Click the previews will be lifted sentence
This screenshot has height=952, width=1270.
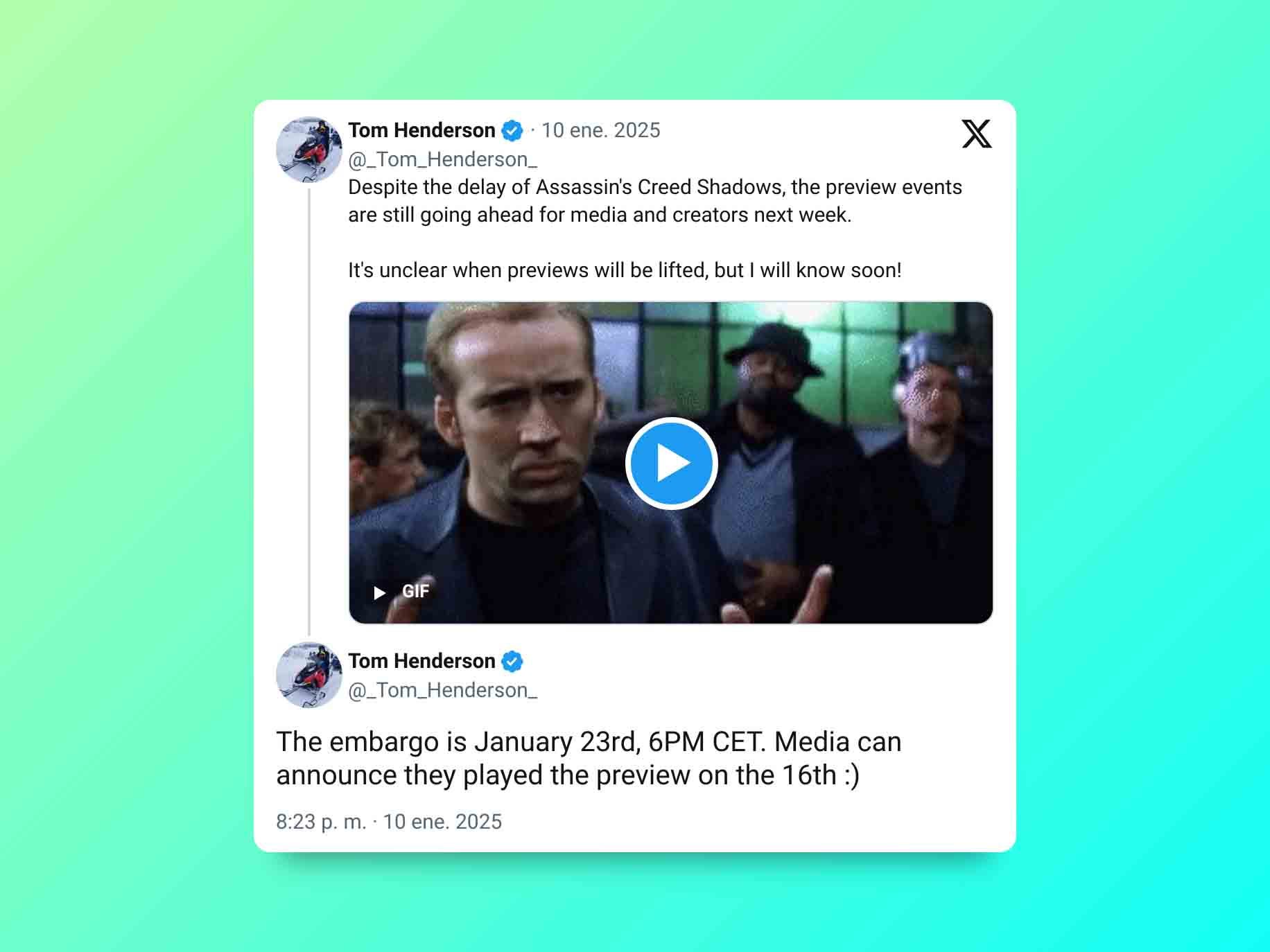[x=625, y=270]
